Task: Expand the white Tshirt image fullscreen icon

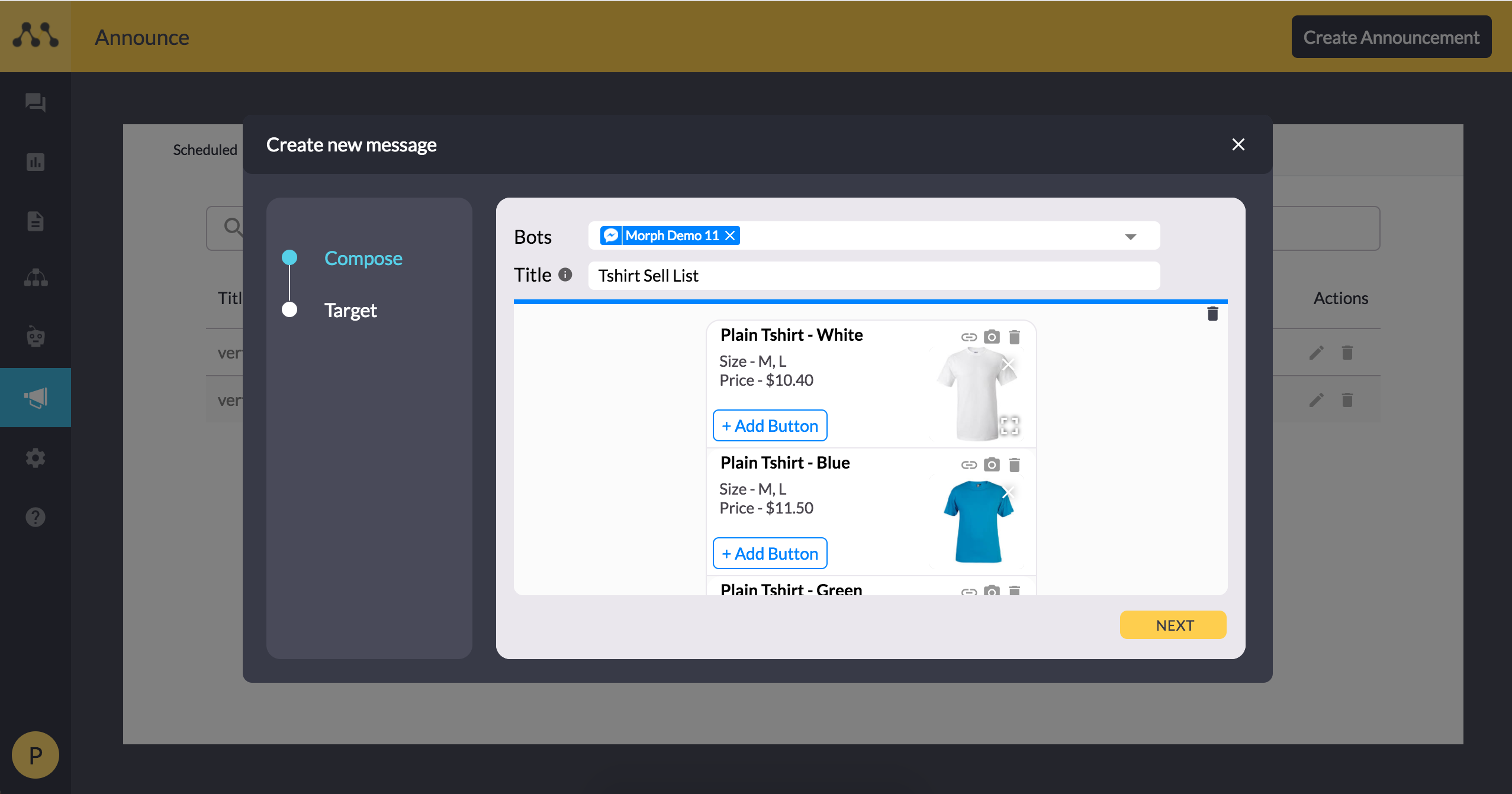Action: click(1009, 425)
